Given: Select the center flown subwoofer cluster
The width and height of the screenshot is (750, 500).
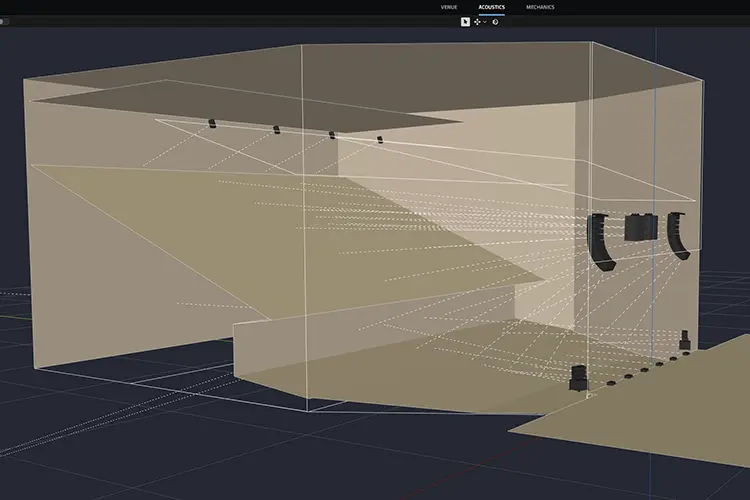Looking at the screenshot, I should 641,227.
